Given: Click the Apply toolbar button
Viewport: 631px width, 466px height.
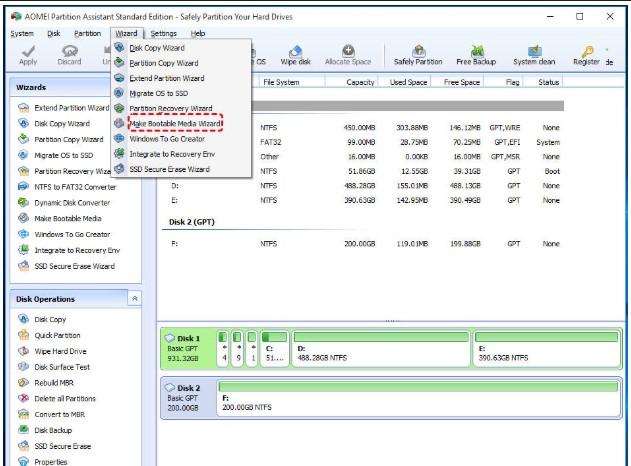Looking at the screenshot, I should tap(28, 55).
